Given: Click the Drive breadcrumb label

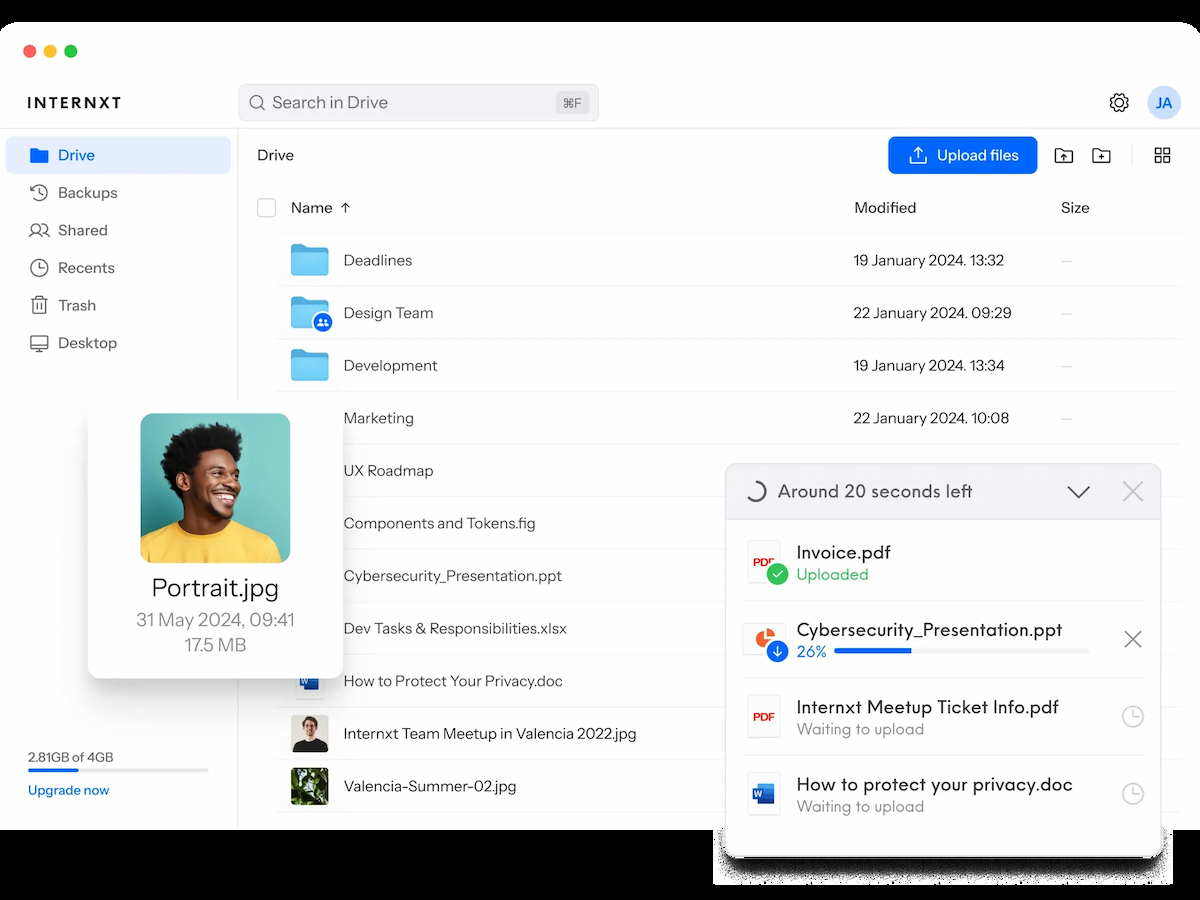Looking at the screenshot, I should tap(275, 155).
